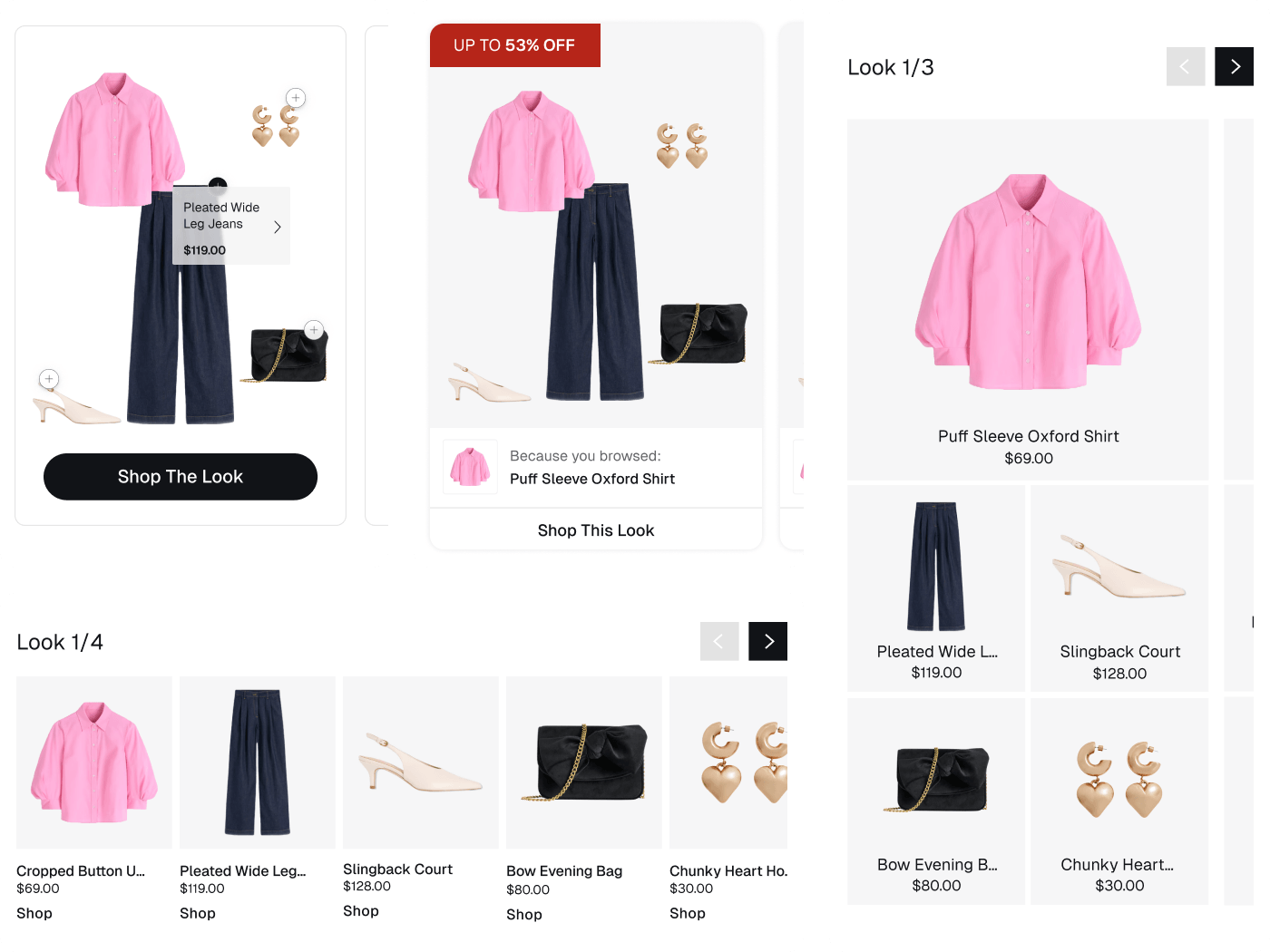The width and height of the screenshot is (1270, 952).
Task: Open the large Puff Sleeve Oxford Shirt tile
Action: pyautogui.click(x=1028, y=299)
